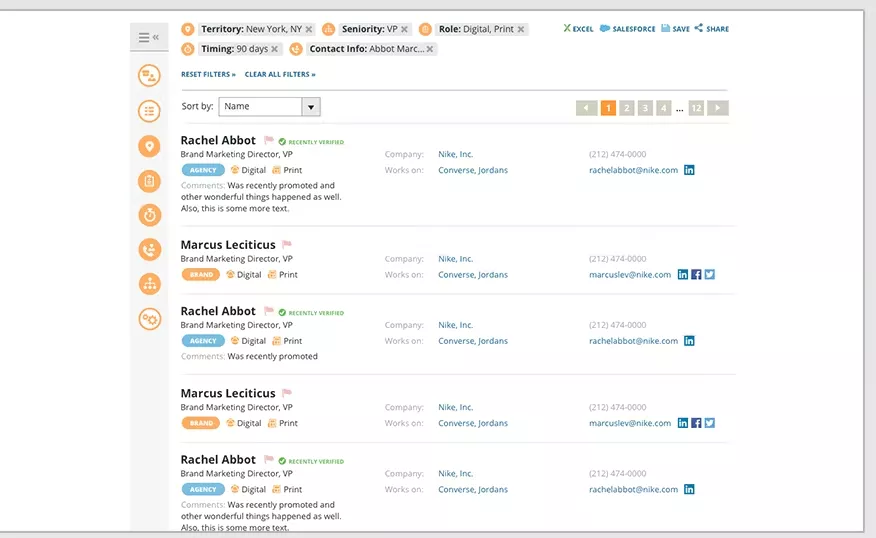Export results to Excel
The width and height of the screenshot is (876, 538).
578,28
